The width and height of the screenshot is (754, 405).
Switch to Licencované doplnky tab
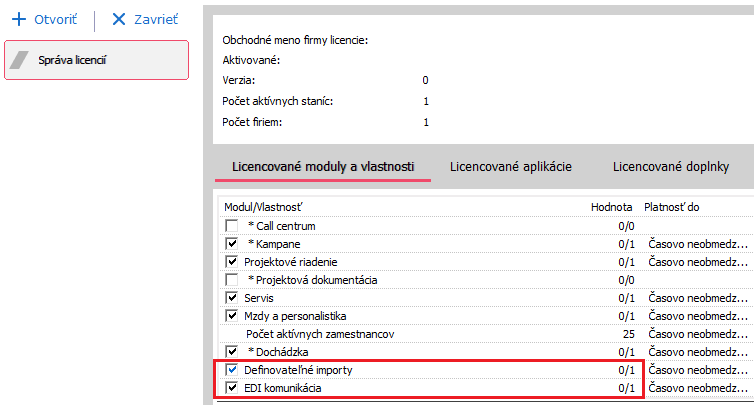(x=671, y=166)
